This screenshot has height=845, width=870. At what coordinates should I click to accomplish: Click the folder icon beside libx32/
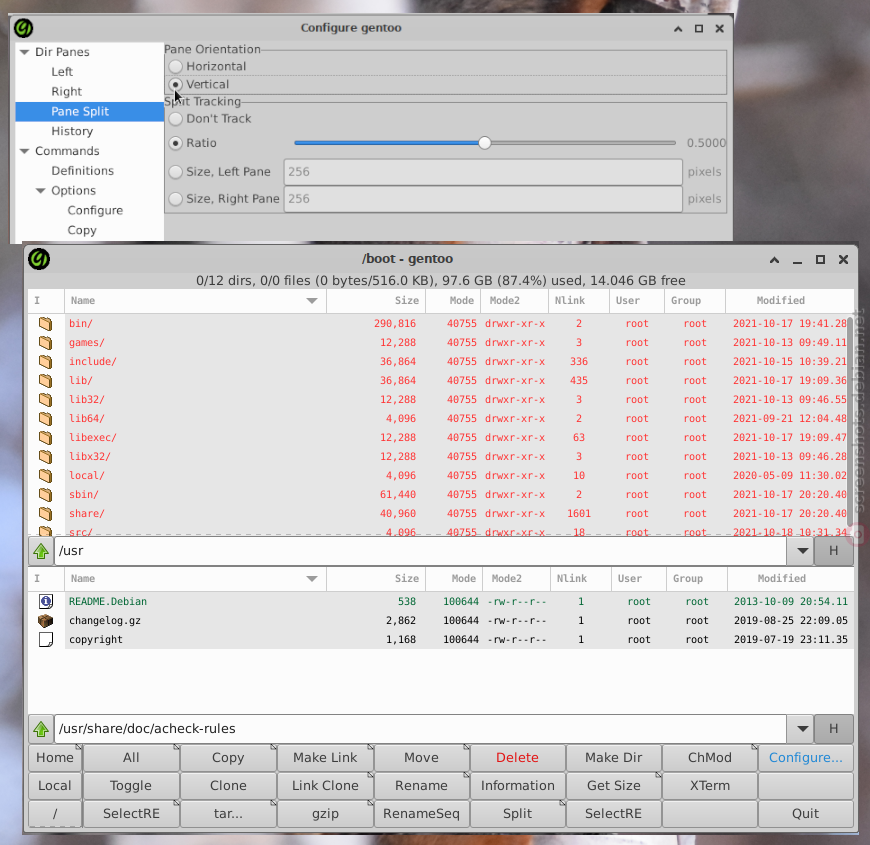[45, 457]
